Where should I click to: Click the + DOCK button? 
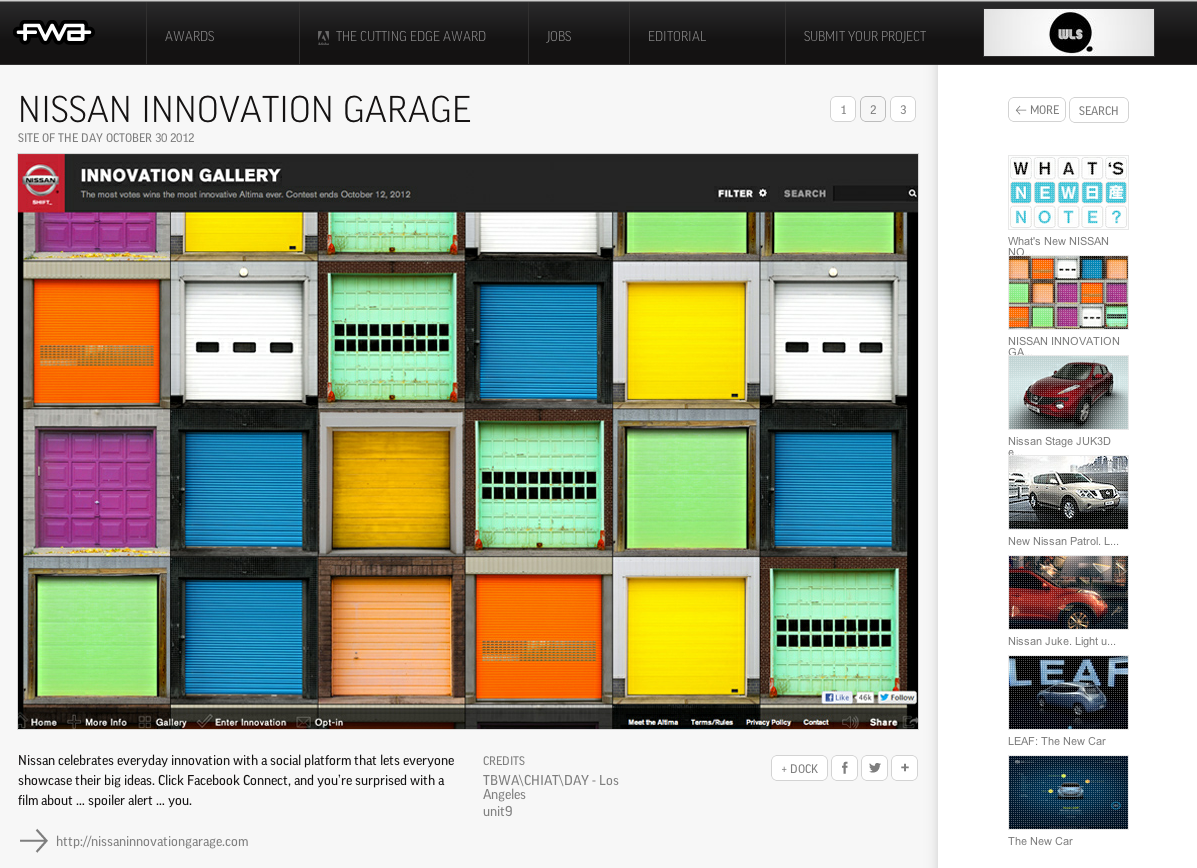799,768
